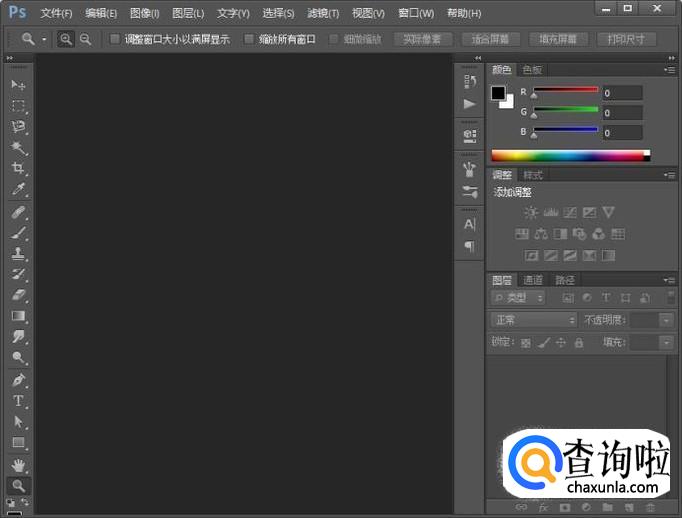Enable 缩放所有窗口 checkbox
The image size is (682, 518).
249,39
